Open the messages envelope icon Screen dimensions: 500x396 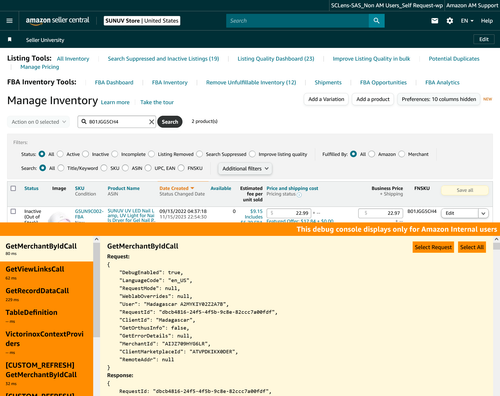click(x=435, y=21)
